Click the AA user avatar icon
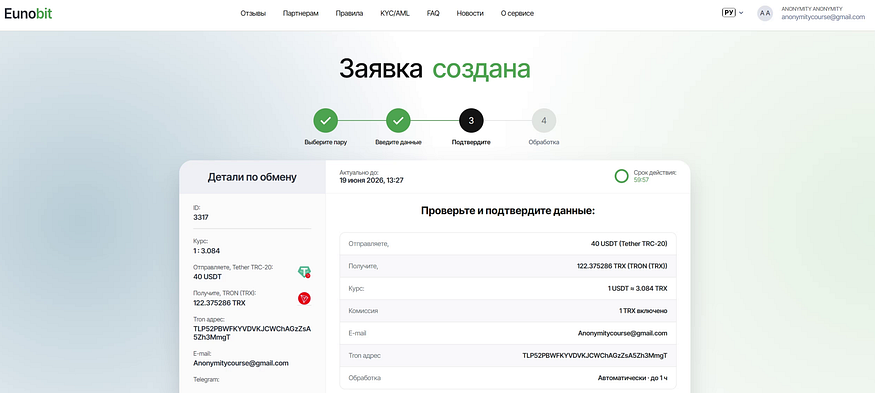875x393 pixels. pos(765,13)
